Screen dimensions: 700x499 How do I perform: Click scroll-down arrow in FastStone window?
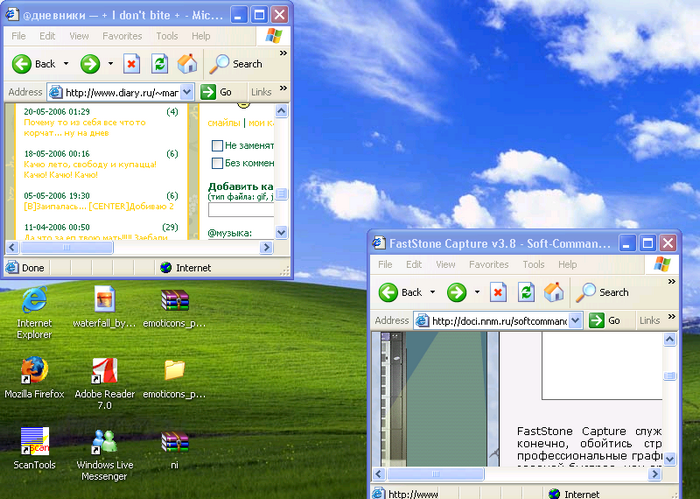pos(670,458)
